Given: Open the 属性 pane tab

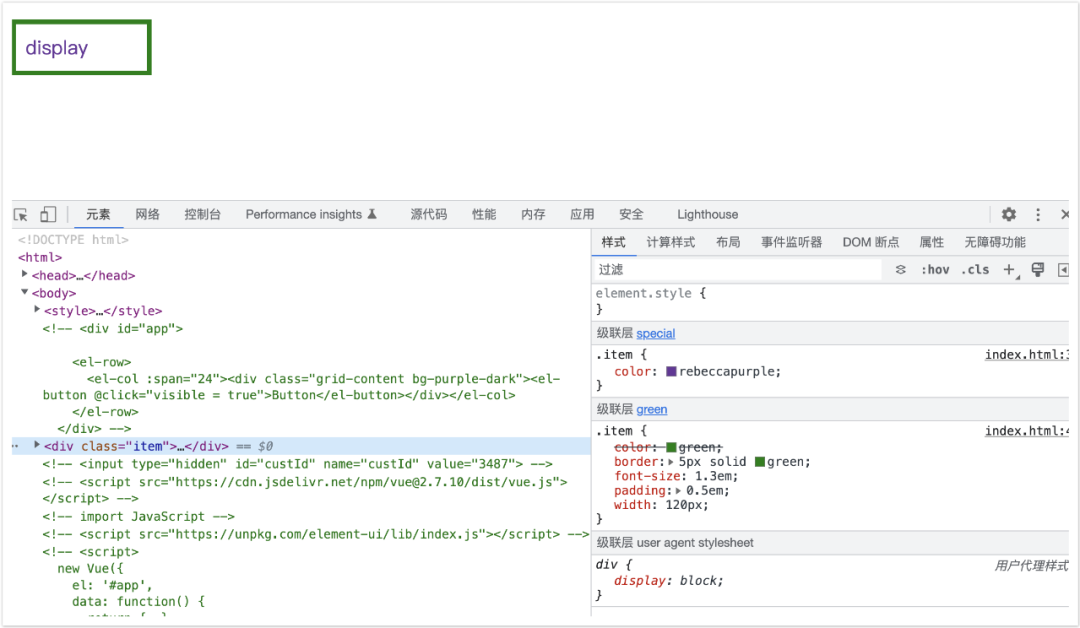Looking at the screenshot, I should pos(931,242).
